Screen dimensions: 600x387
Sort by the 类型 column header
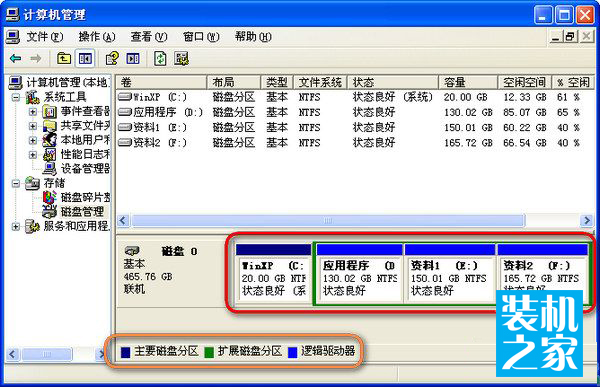[277, 82]
